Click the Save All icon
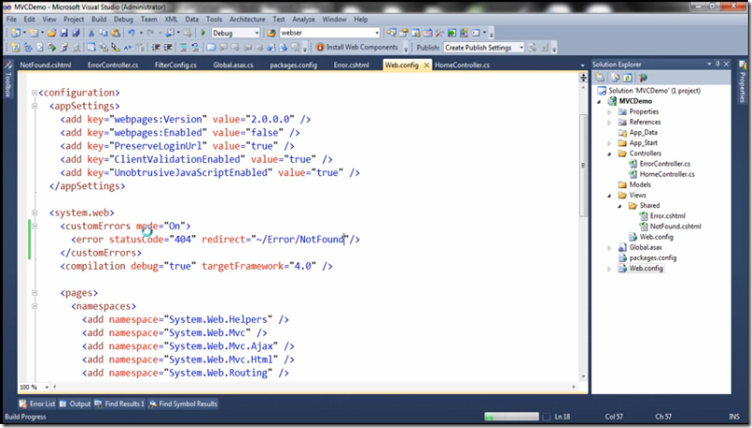The width and height of the screenshot is (752, 428). coord(76,33)
